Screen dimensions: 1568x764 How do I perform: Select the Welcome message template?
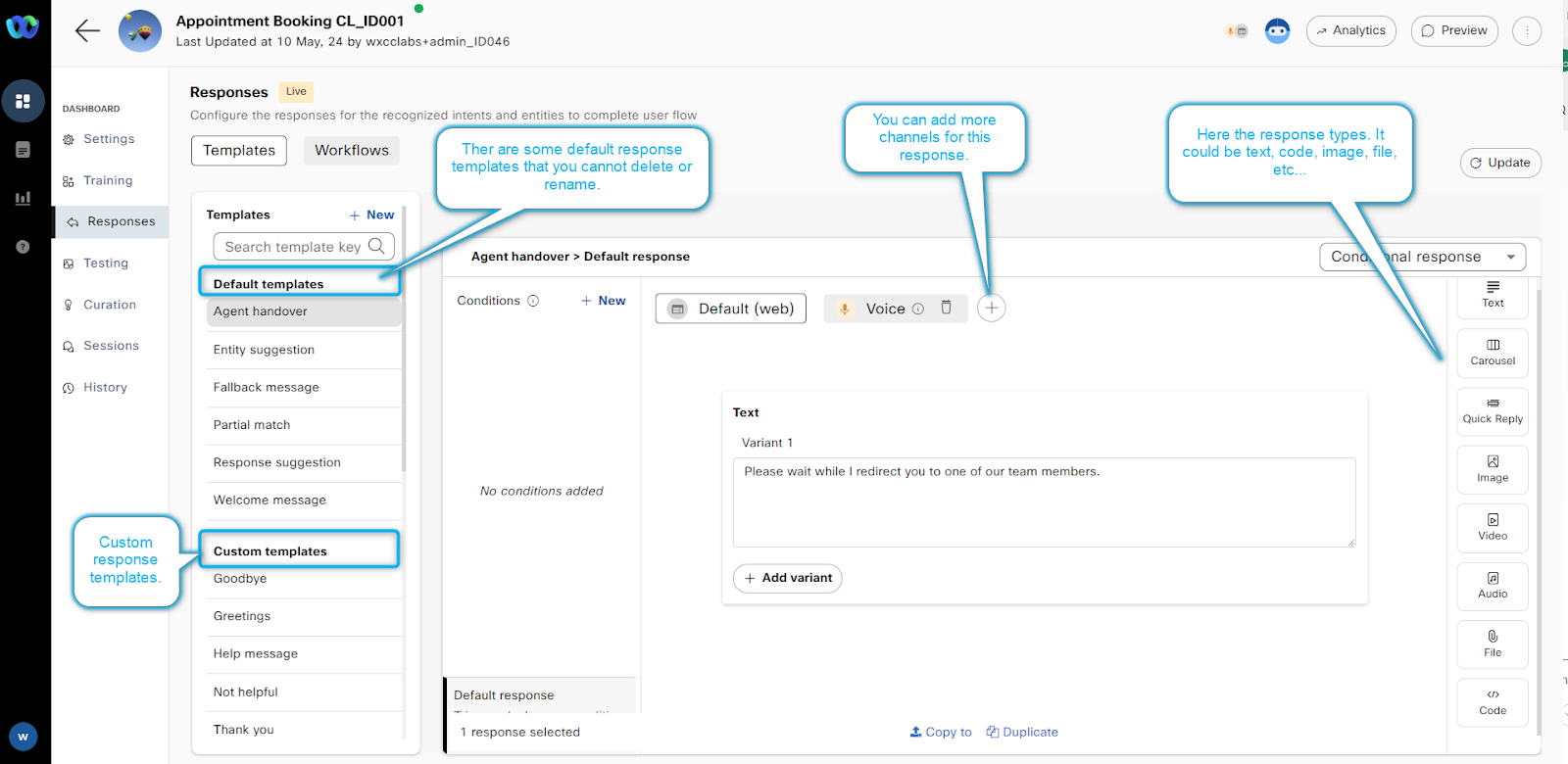click(269, 501)
